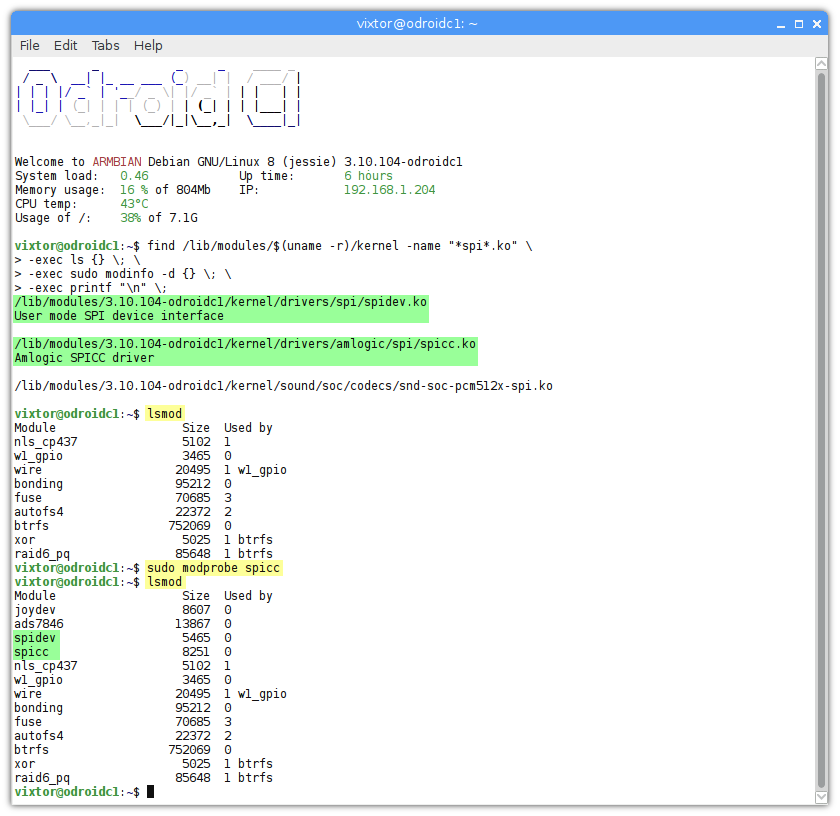
Task: Open the File menu
Action: (x=29, y=45)
